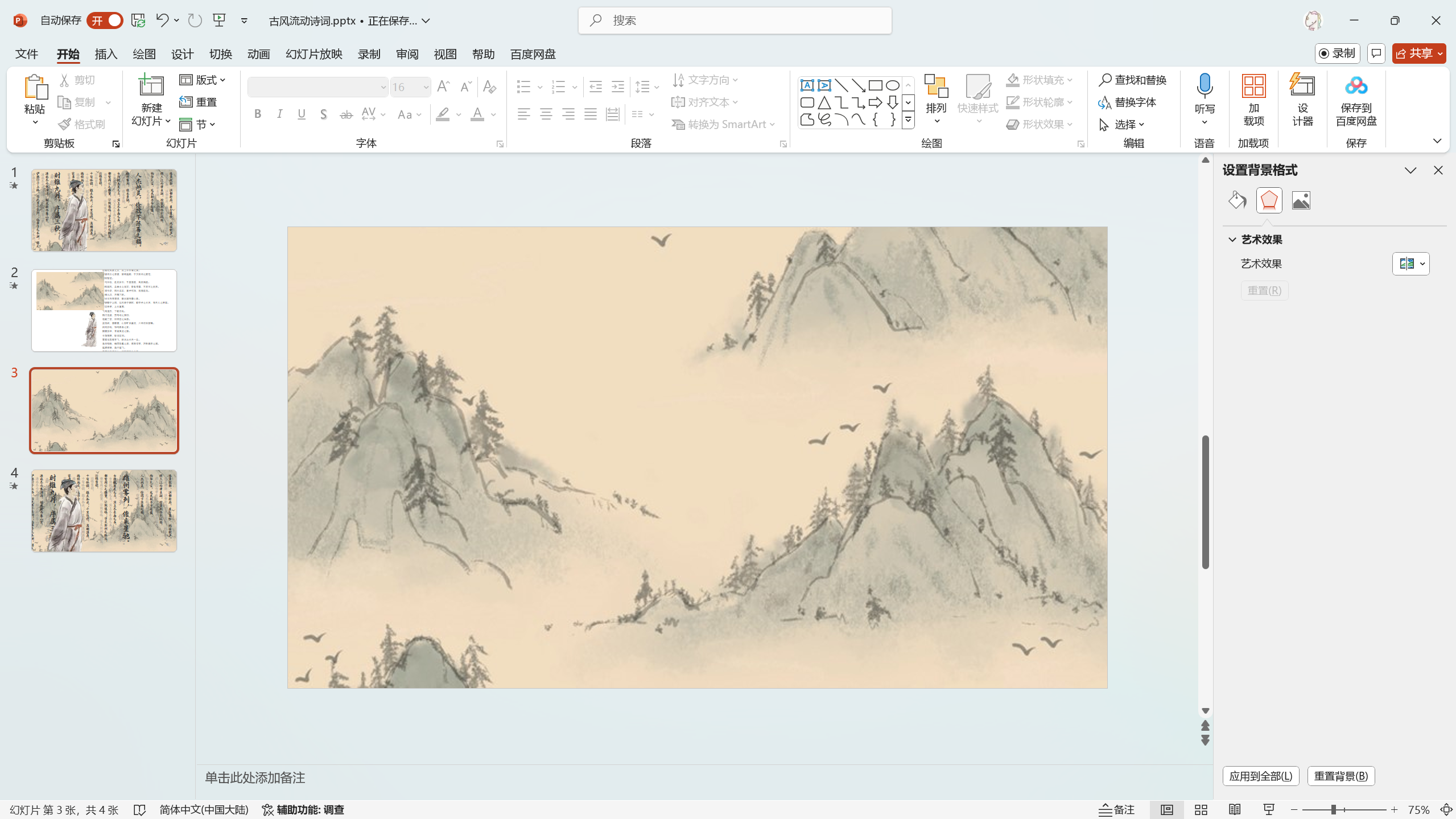Expand the shapes gallery More arrow
The height and width of the screenshot is (819, 1456).
(908, 120)
